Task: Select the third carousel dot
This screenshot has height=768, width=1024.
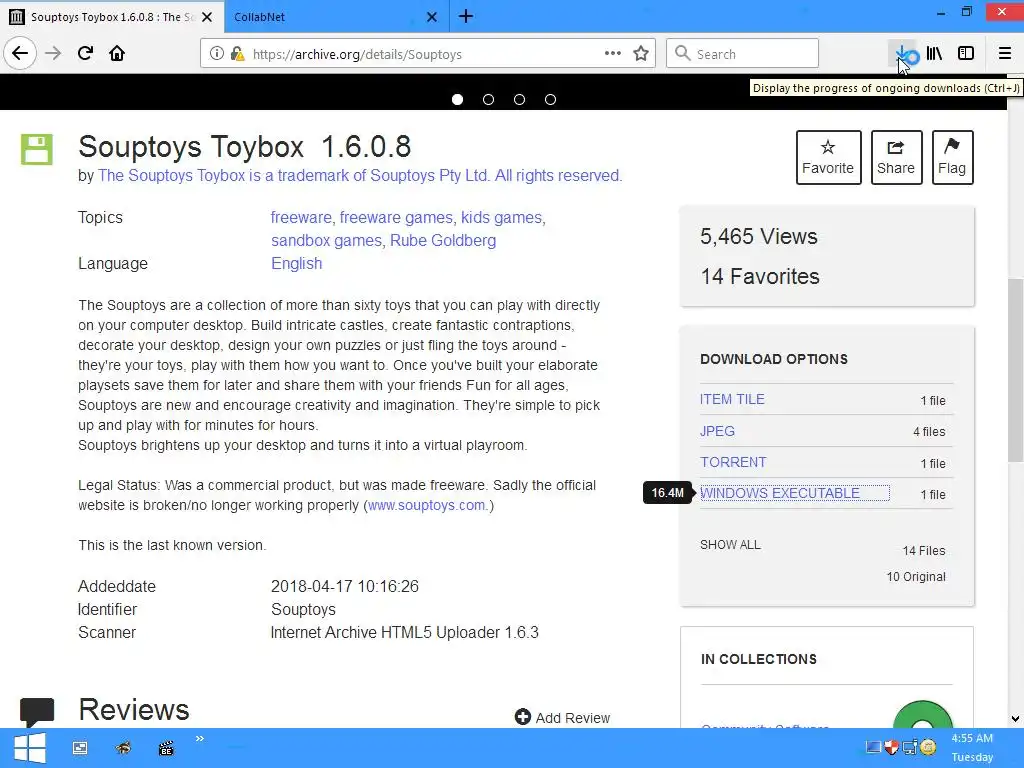Action: click(519, 99)
